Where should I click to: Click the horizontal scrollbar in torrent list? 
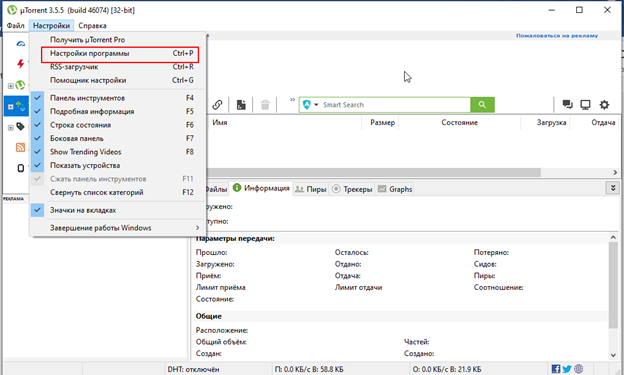click(373, 172)
